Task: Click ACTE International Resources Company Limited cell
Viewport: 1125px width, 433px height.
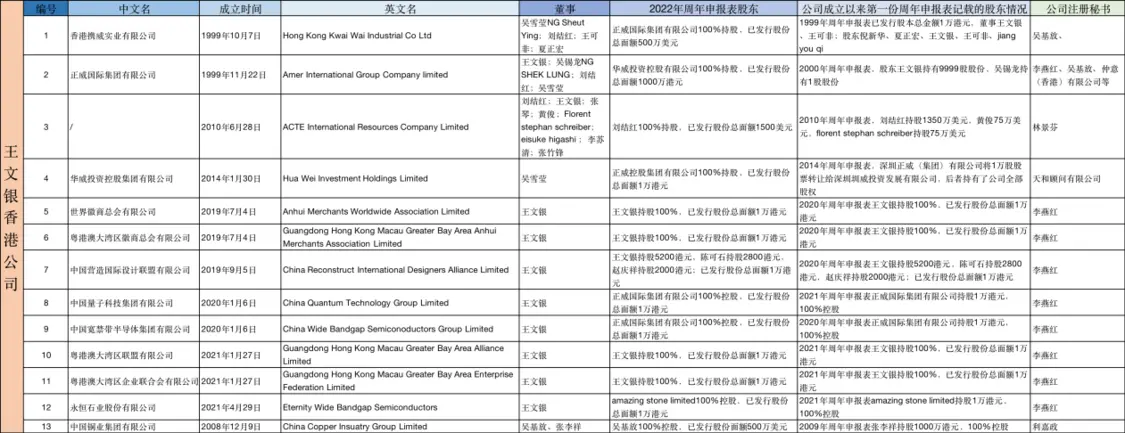Action: (376, 128)
